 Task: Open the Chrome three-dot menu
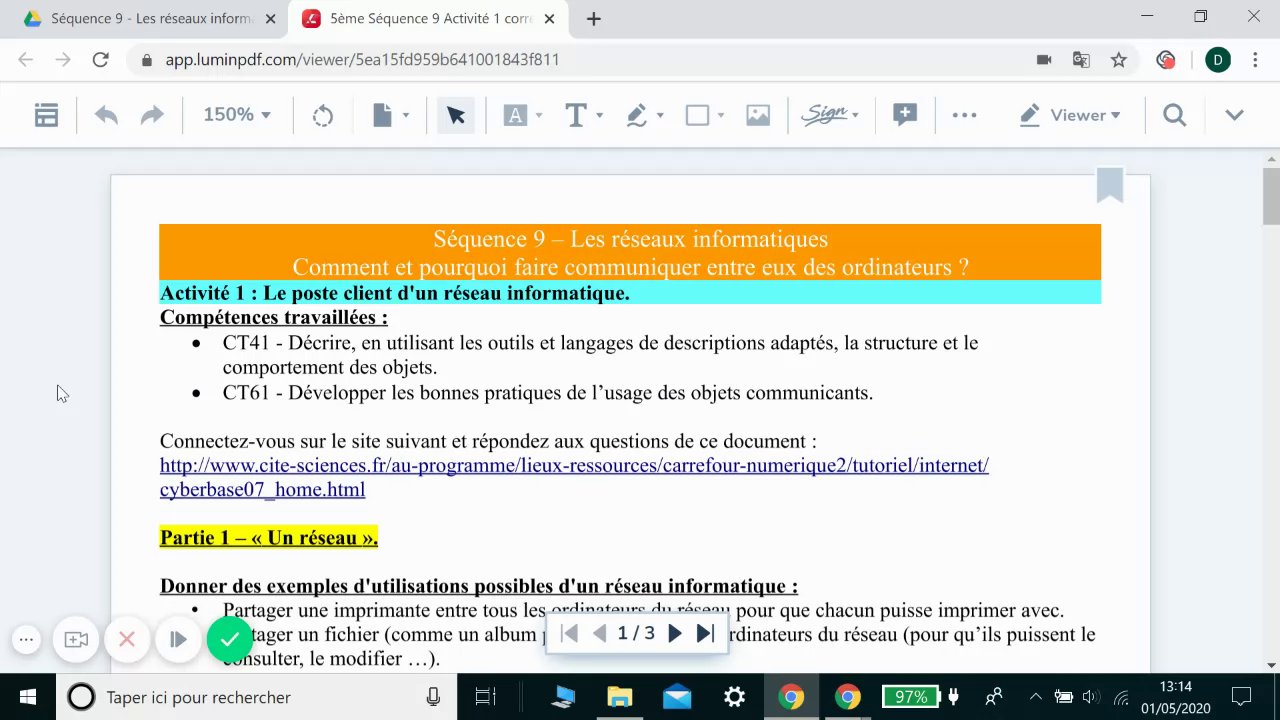click(x=1256, y=60)
